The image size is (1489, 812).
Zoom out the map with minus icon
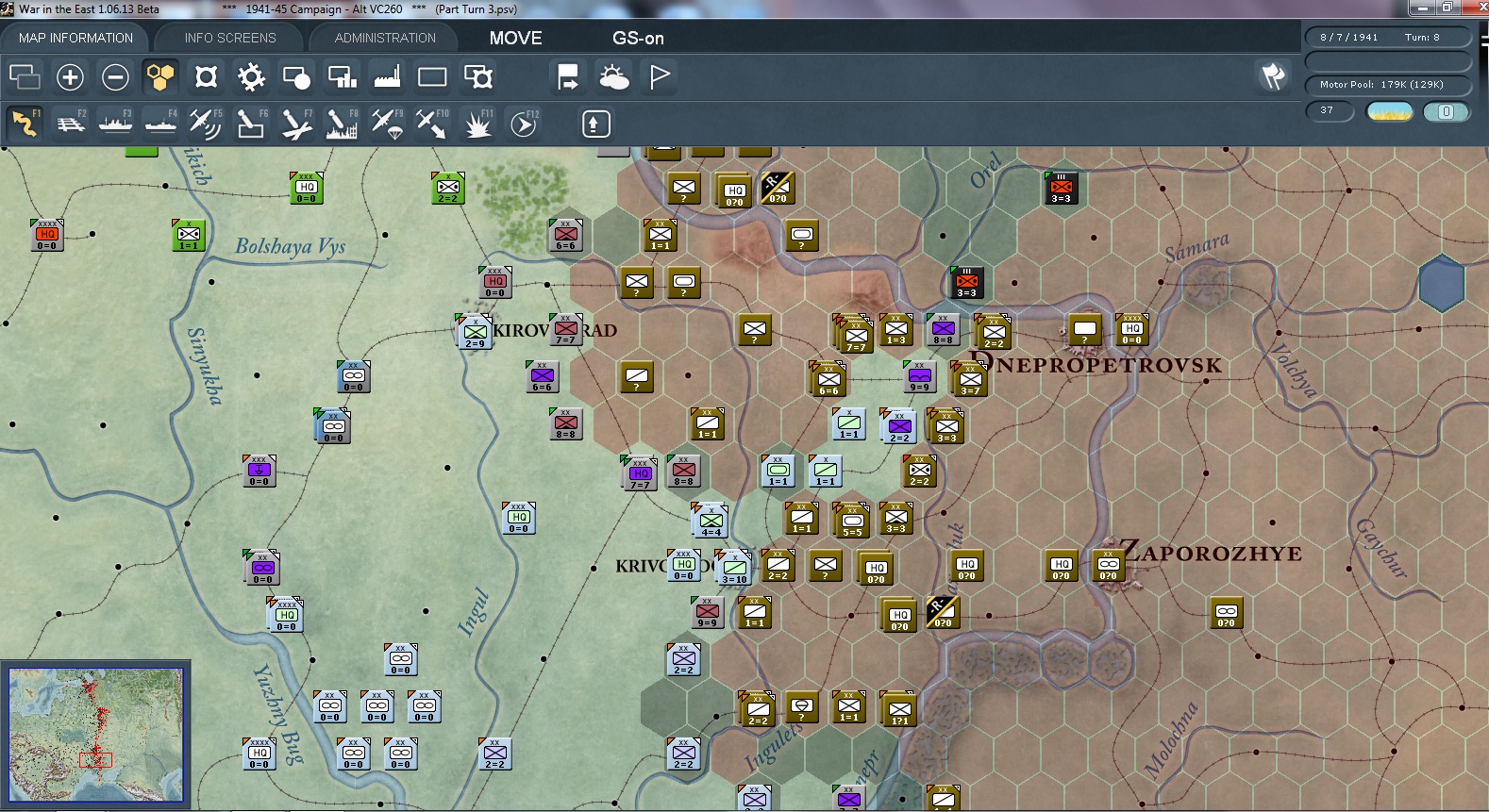pos(115,77)
